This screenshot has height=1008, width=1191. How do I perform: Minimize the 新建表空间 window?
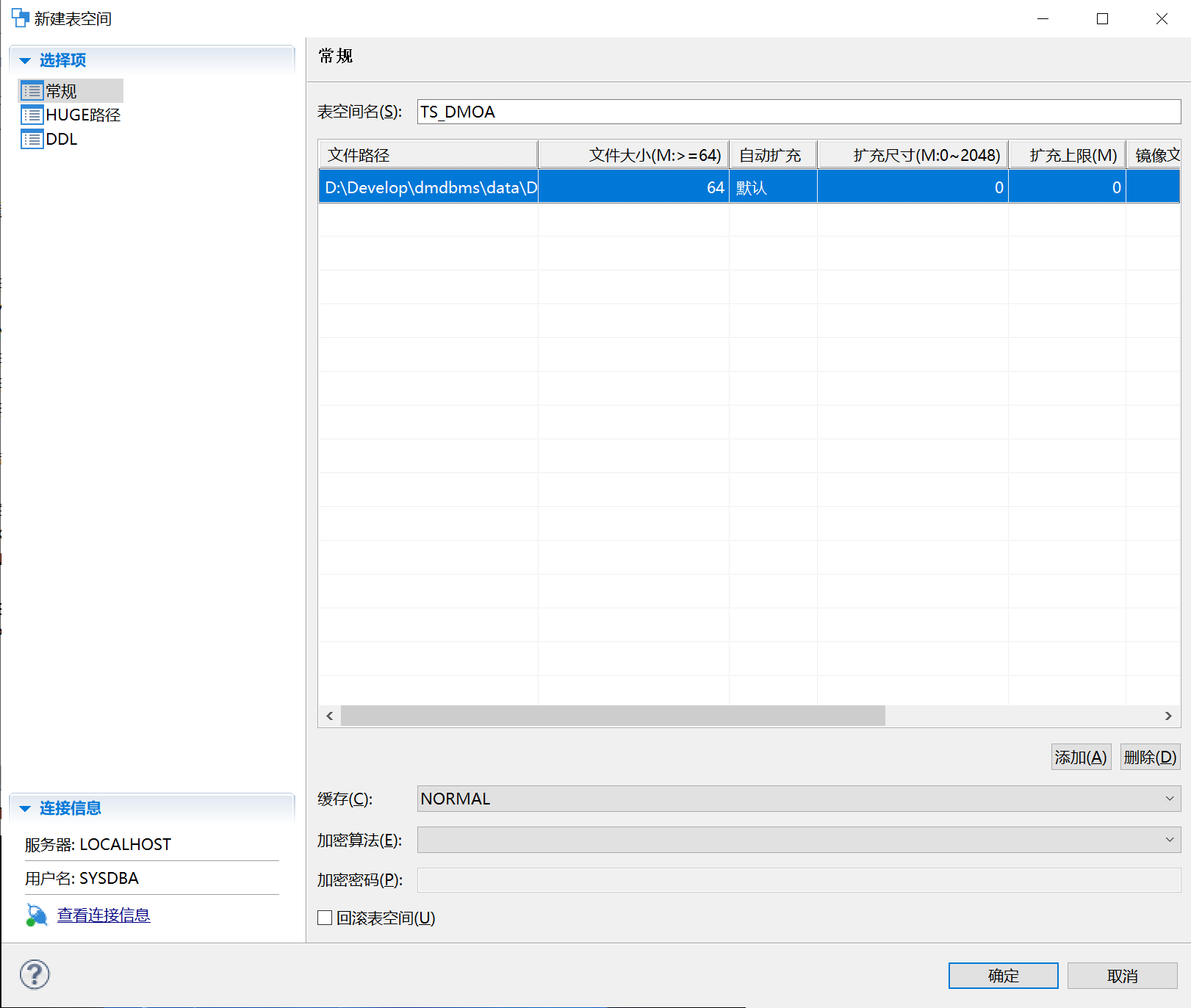[1043, 18]
